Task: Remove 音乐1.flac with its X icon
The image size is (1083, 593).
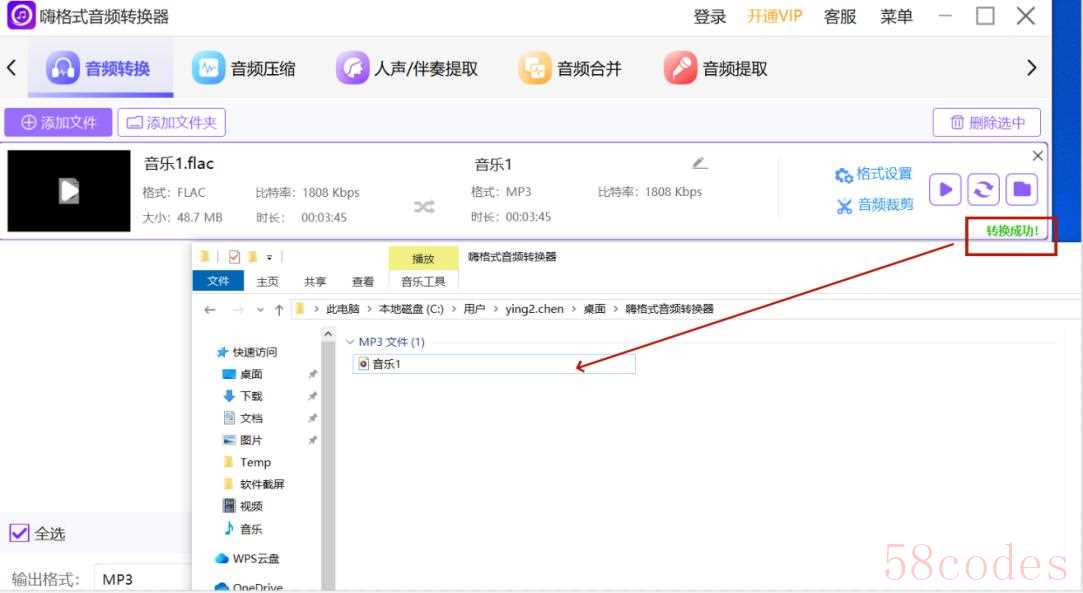Action: 1037,156
